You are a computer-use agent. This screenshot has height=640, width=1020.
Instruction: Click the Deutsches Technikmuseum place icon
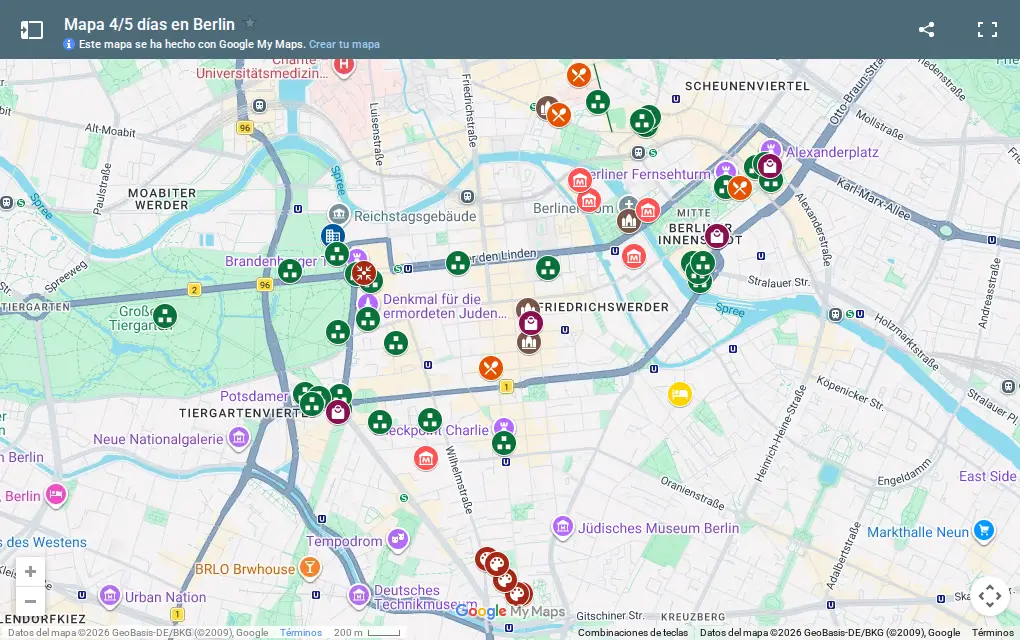click(358, 596)
